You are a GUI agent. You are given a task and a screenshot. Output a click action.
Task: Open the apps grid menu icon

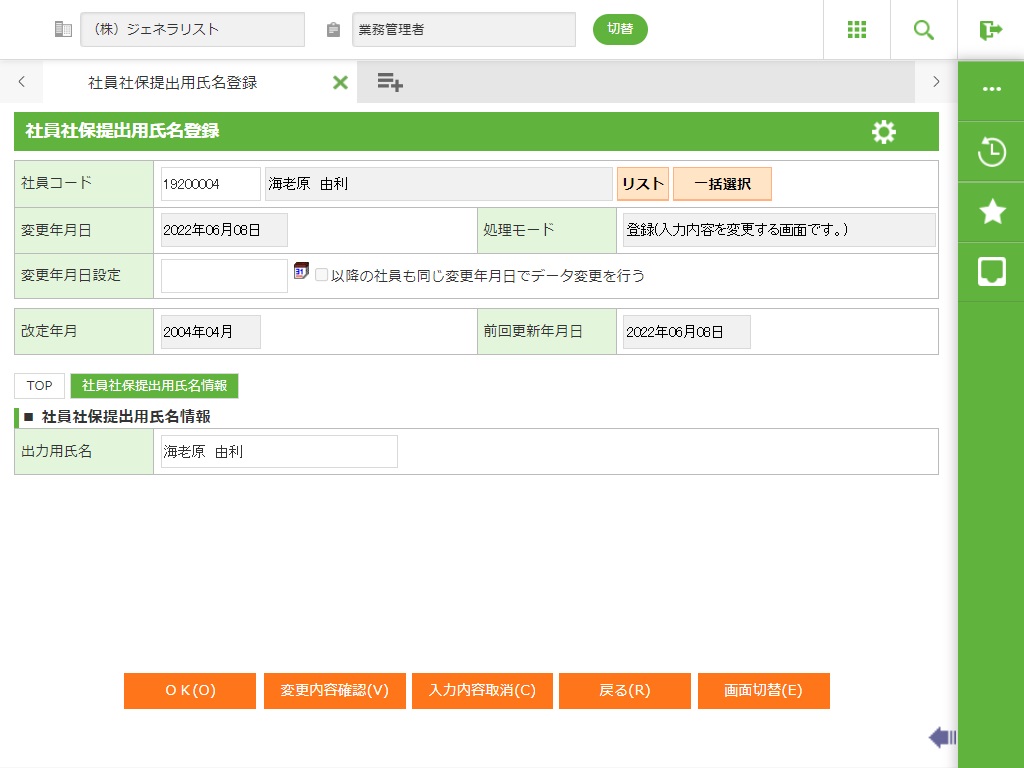point(856,30)
